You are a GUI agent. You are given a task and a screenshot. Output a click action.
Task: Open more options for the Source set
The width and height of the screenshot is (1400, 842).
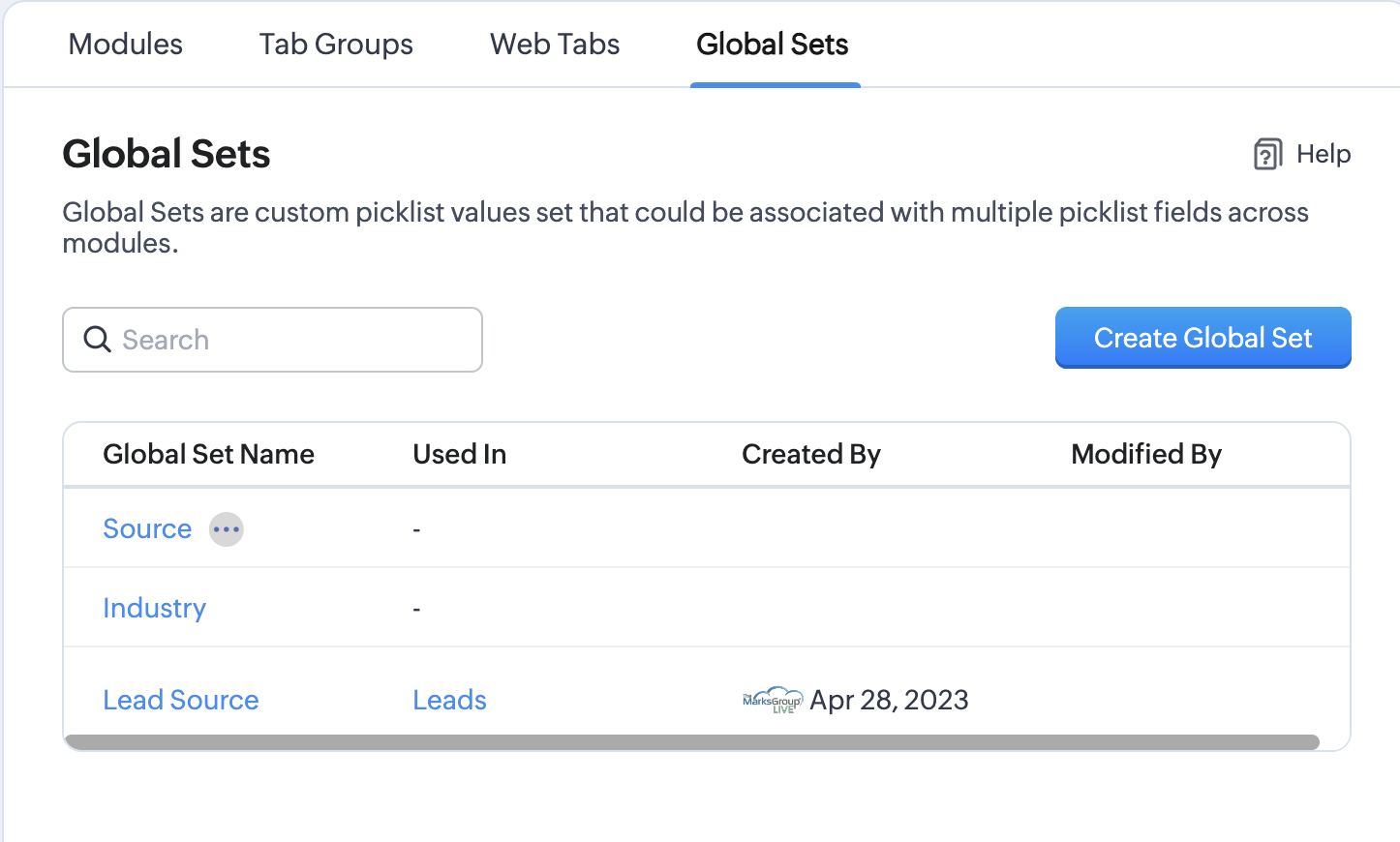tap(226, 528)
